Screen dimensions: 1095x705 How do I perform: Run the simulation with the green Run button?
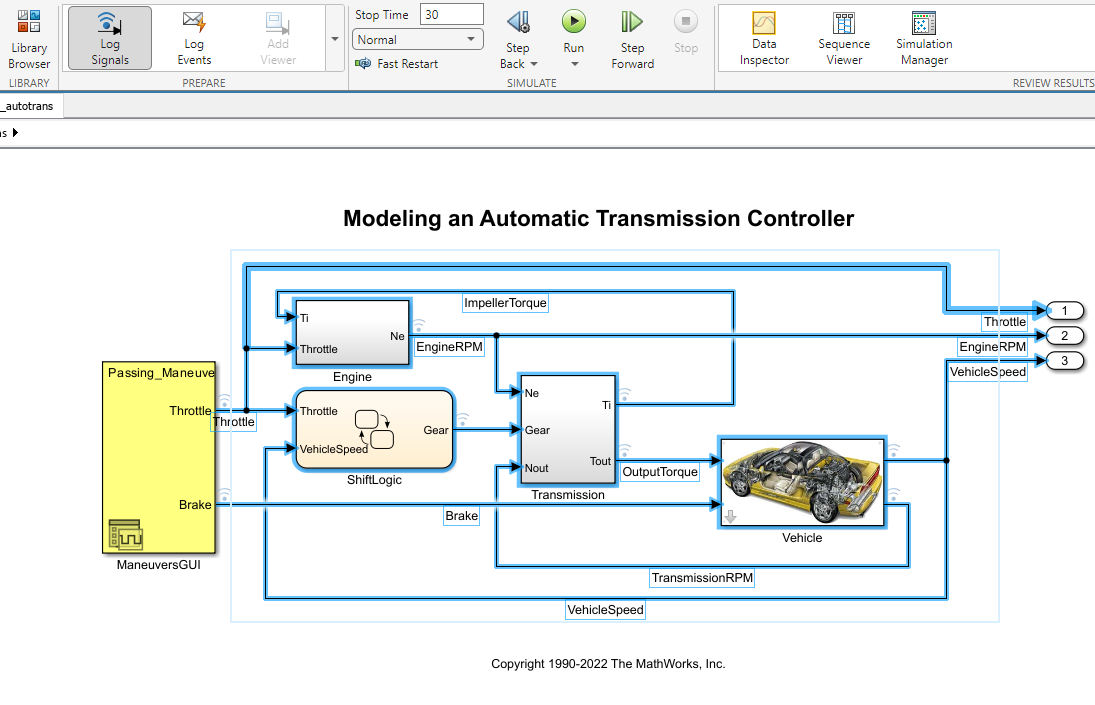573,22
